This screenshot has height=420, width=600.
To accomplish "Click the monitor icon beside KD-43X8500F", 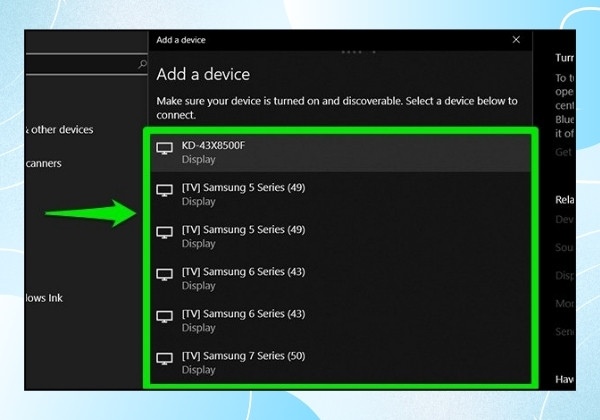I will click(165, 148).
